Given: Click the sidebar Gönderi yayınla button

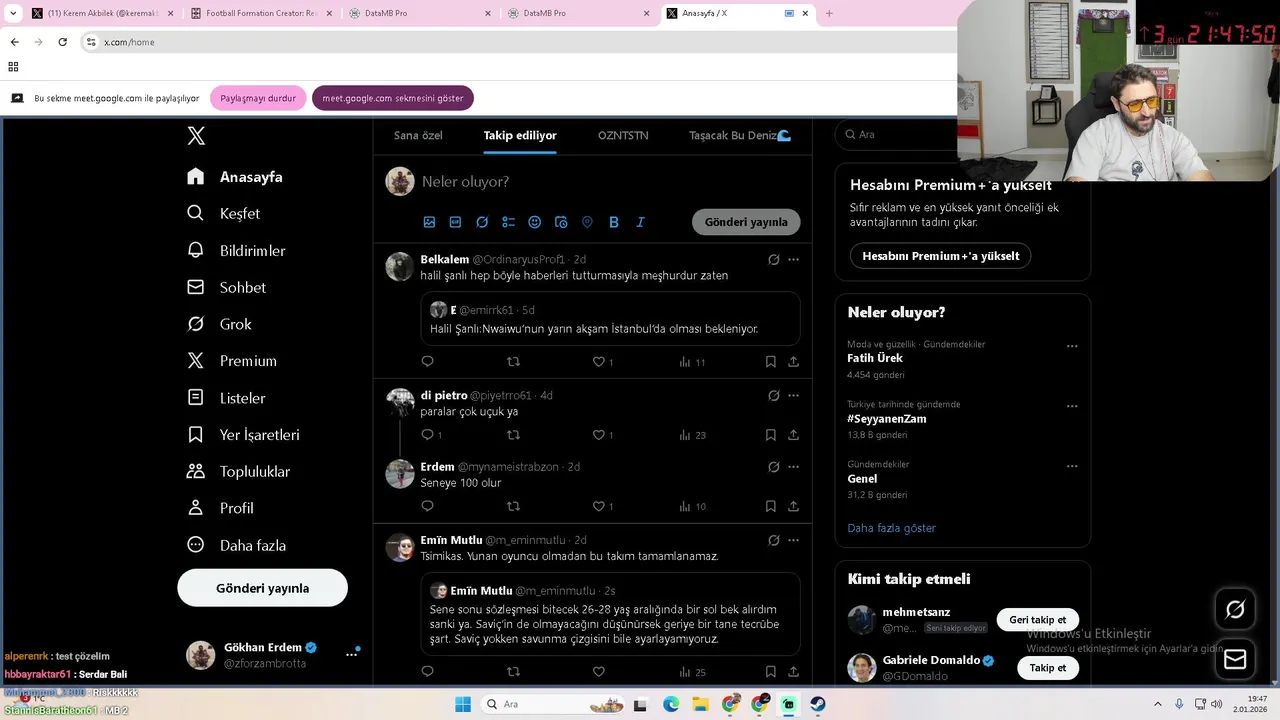Looking at the screenshot, I should [x=262, y=588].
